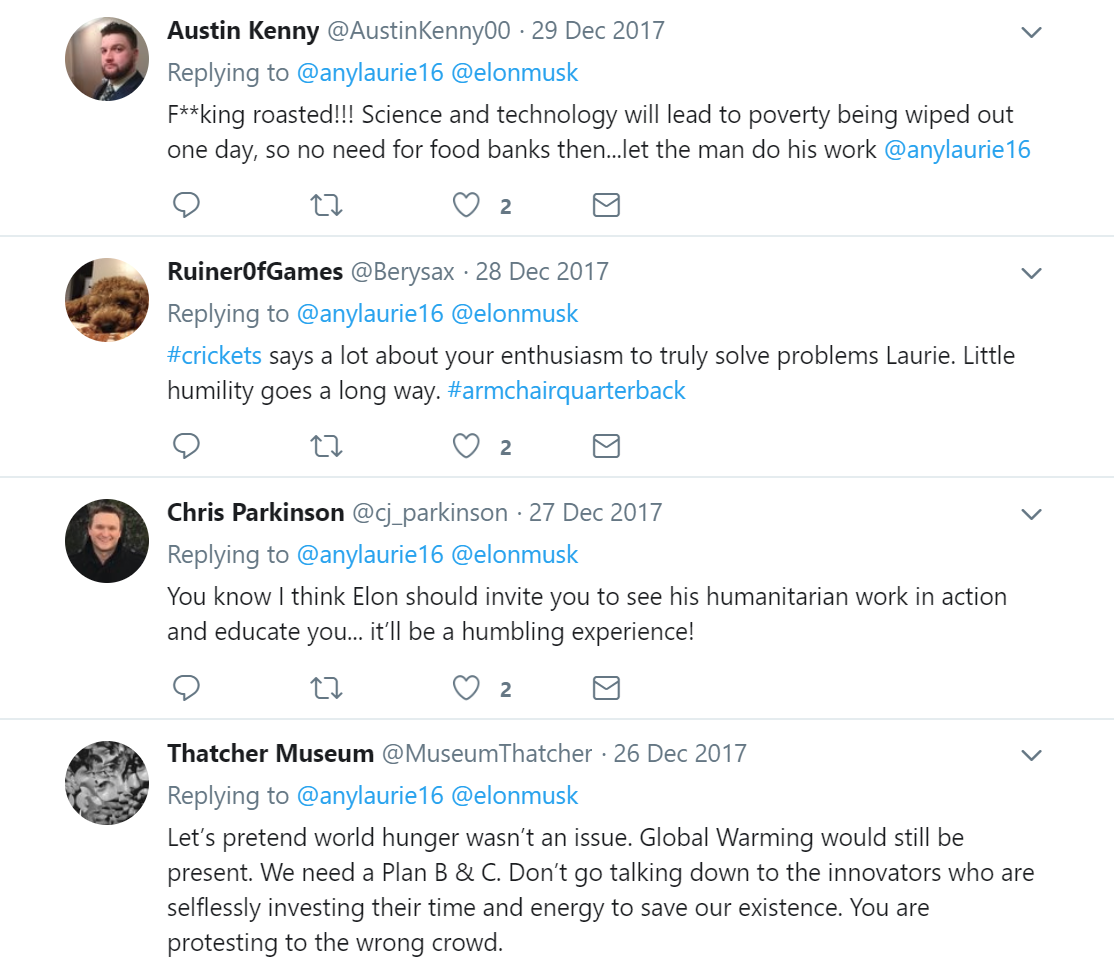
Task: Like the Ruiner0fGames crickets tweet
Action: (466, 446)
